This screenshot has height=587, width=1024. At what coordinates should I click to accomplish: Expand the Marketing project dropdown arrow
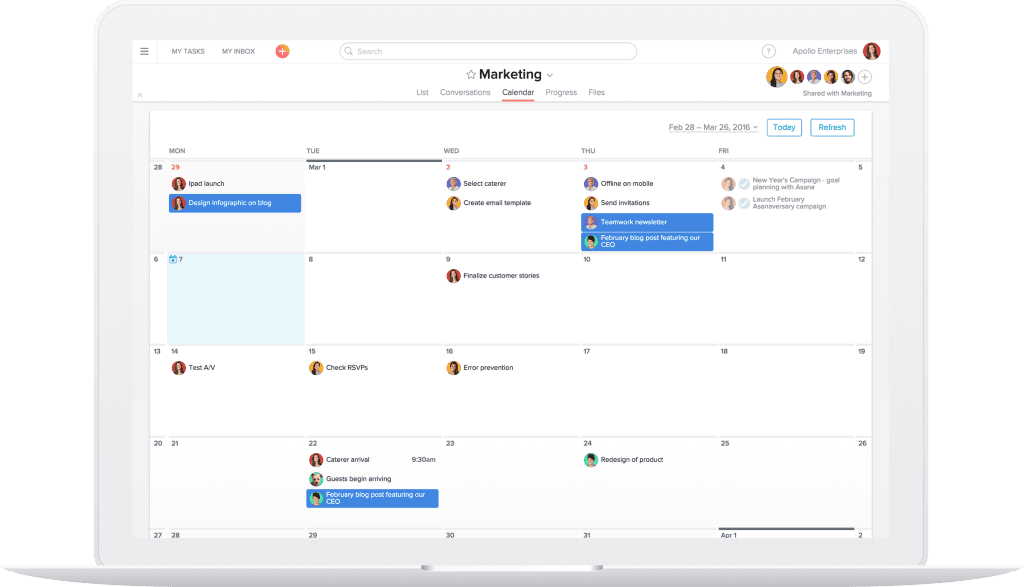tap(550, 76)
